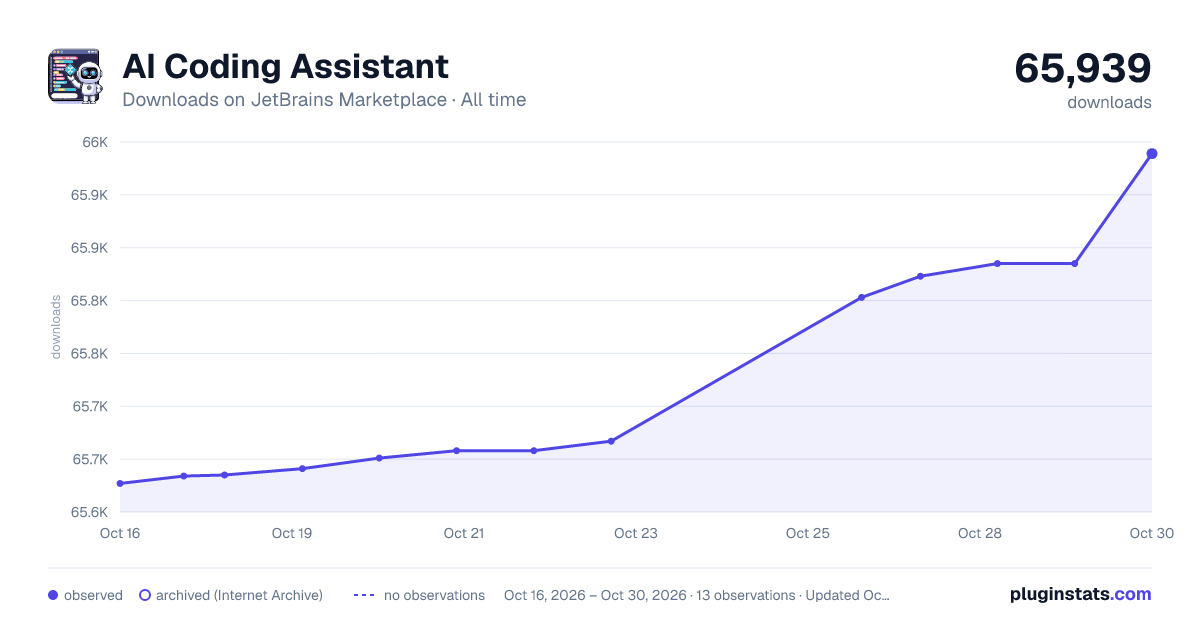The width and height of the screenshot is (1200, 630).
Task: Click the rotated "downloads" y-axis title
Action: pyautogui.click(x=57, y=327)
